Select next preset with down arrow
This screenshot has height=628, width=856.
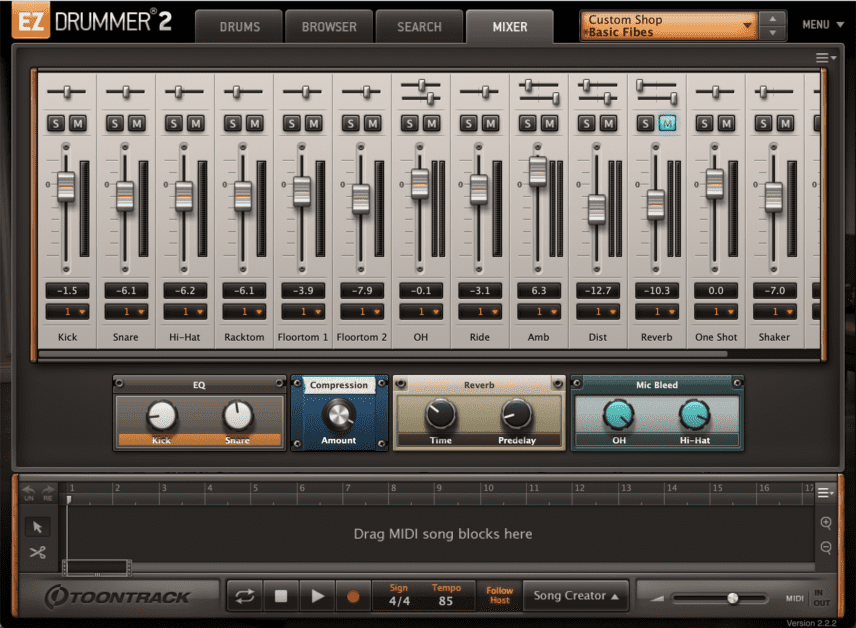(772, 33)
